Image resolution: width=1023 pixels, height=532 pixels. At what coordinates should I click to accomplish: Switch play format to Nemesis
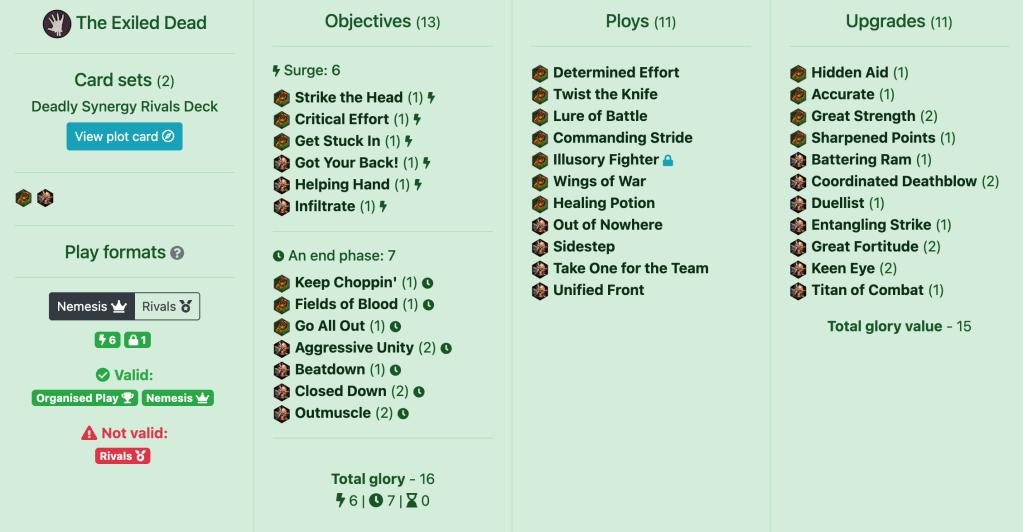point(92,307)
